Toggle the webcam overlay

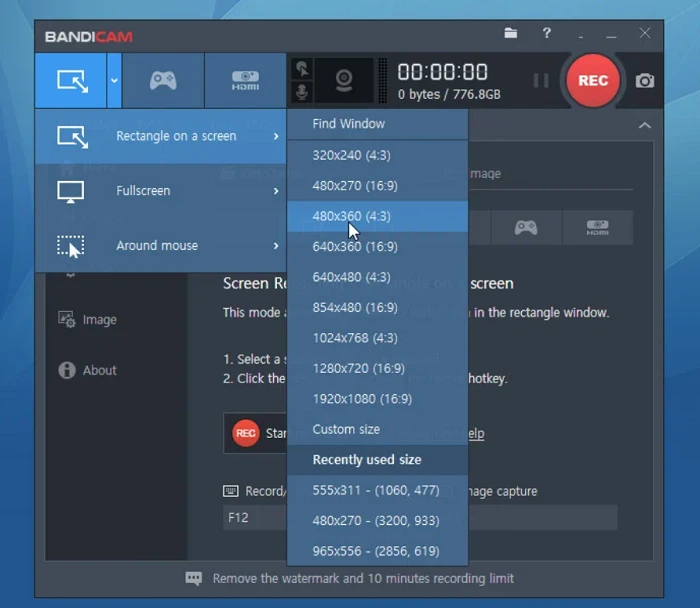(344, 81)
